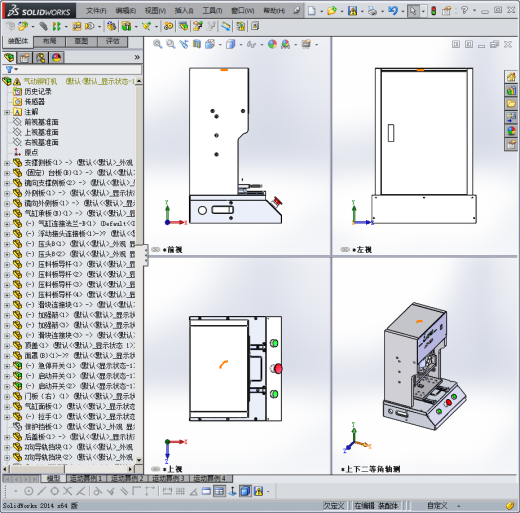Toggle the four-view viewport layout icon
Viewport: 520px width, 513px height.
tap(219, 491)
